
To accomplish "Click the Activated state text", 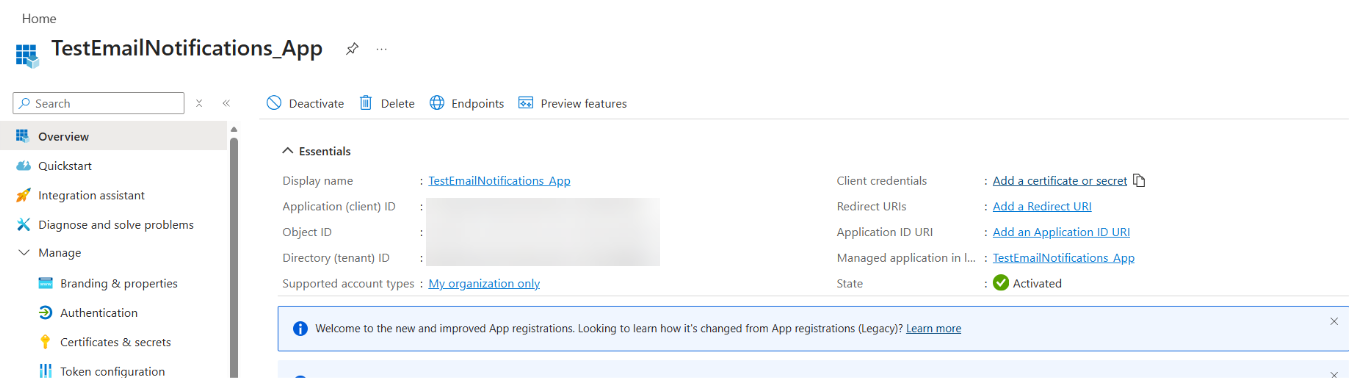I will click(x=1038, y=283).
